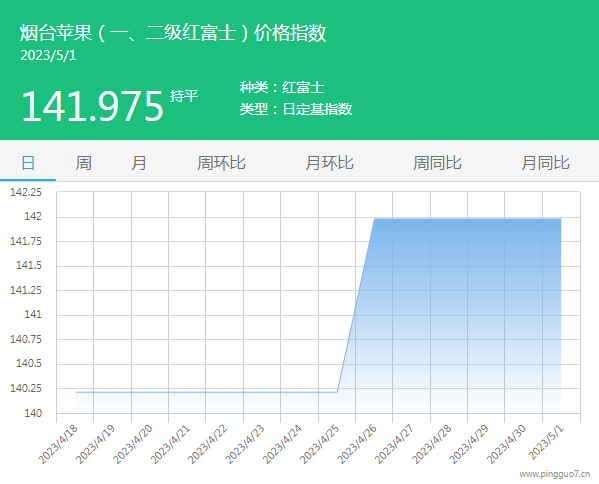Click the 种类：红富士 label
The height and width of the screenshot is (484, 599).
point(282,87)
